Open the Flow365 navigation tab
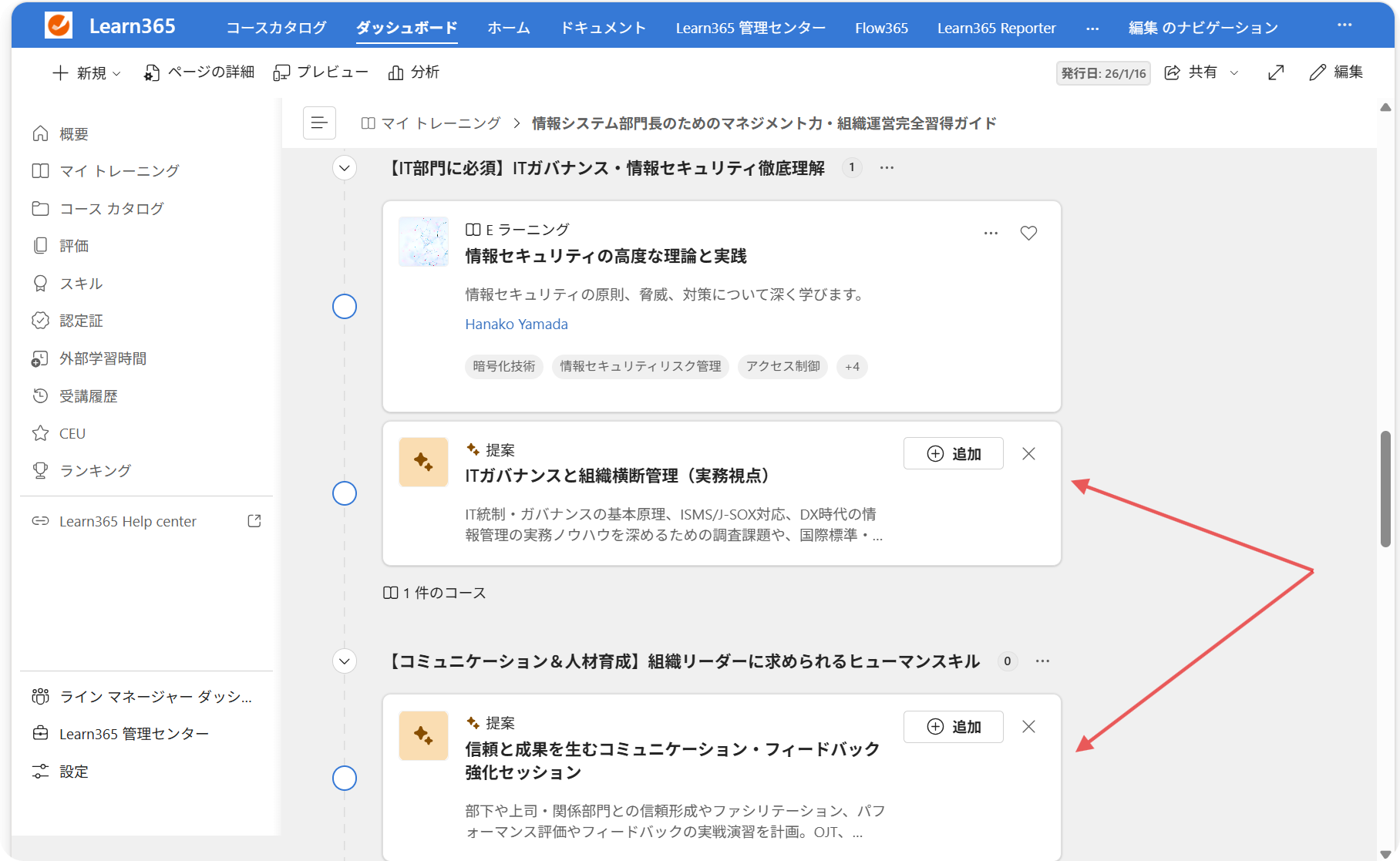This screenshot has height=861, width=1400. 881,28
